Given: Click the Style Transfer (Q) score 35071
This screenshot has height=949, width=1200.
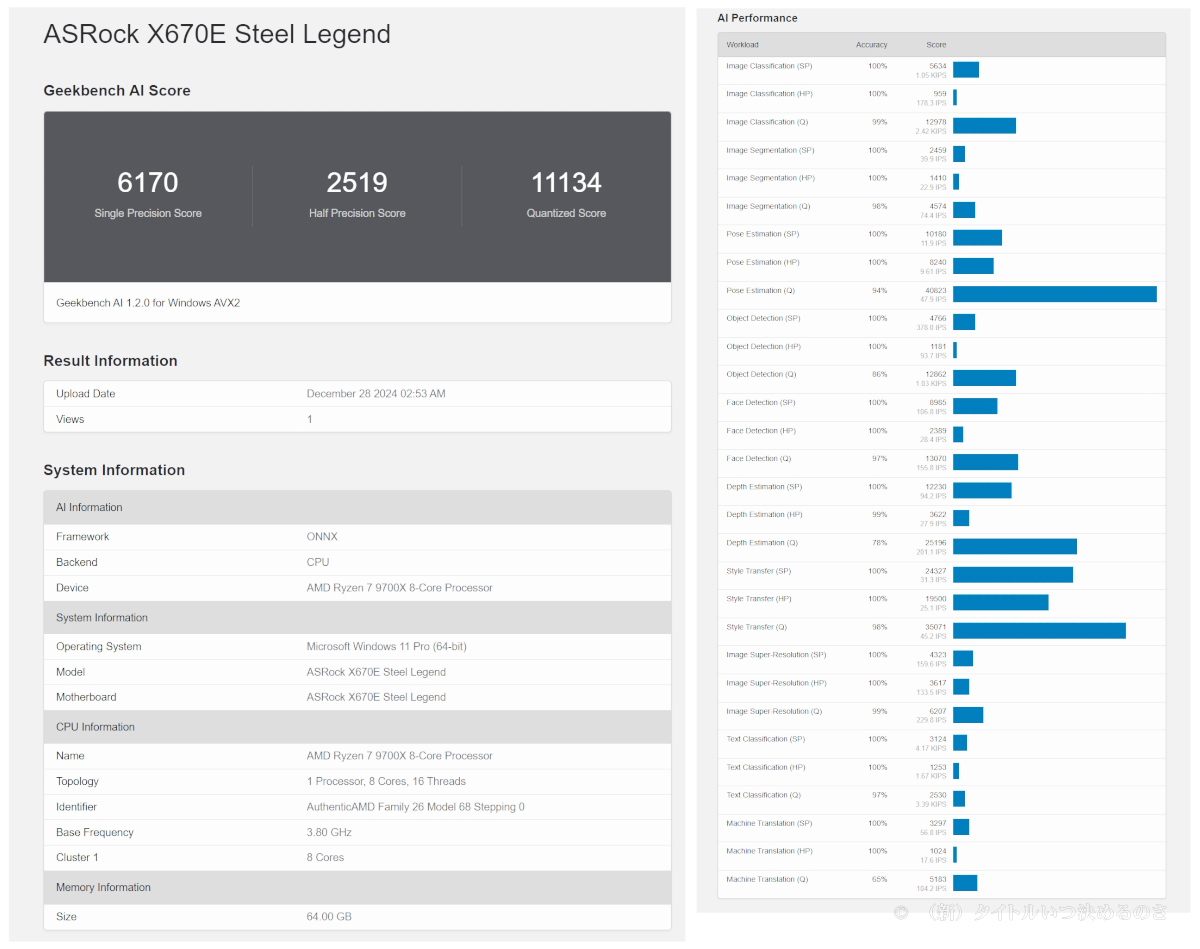Looking at the screenshot, I should coord(936,626).
